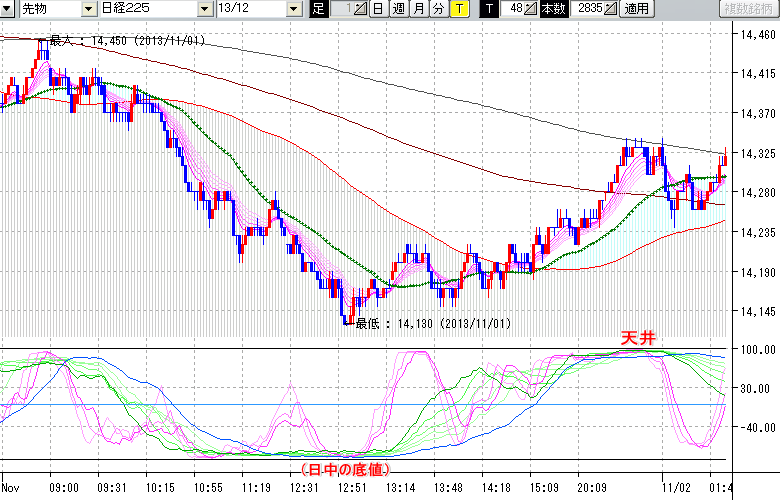Toggle the yellow T tick button

pyautogui.click(x=459, y=9)
